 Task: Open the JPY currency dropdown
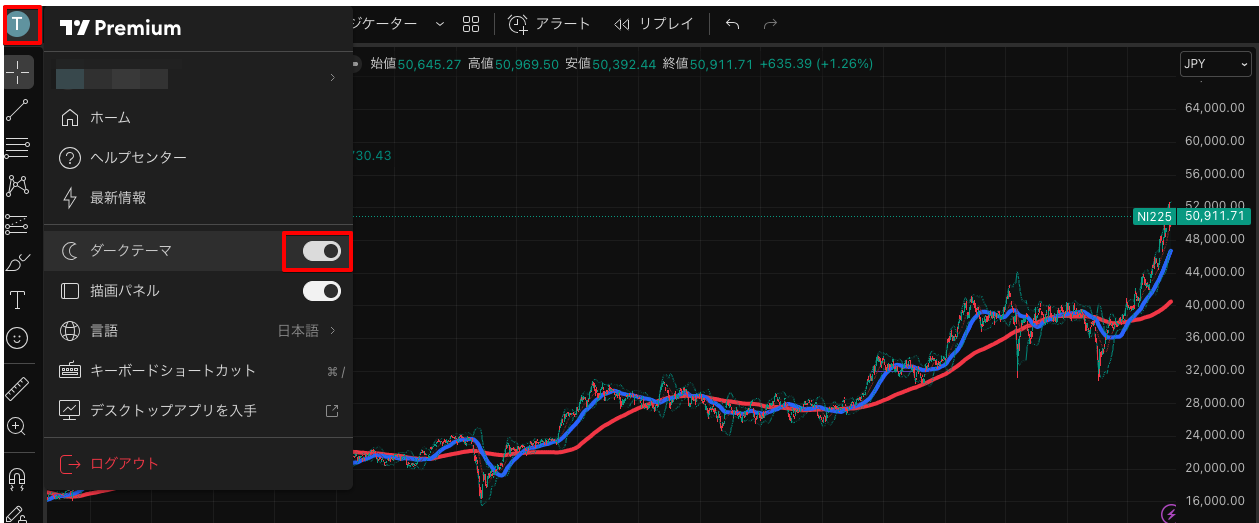point(1215,64)
